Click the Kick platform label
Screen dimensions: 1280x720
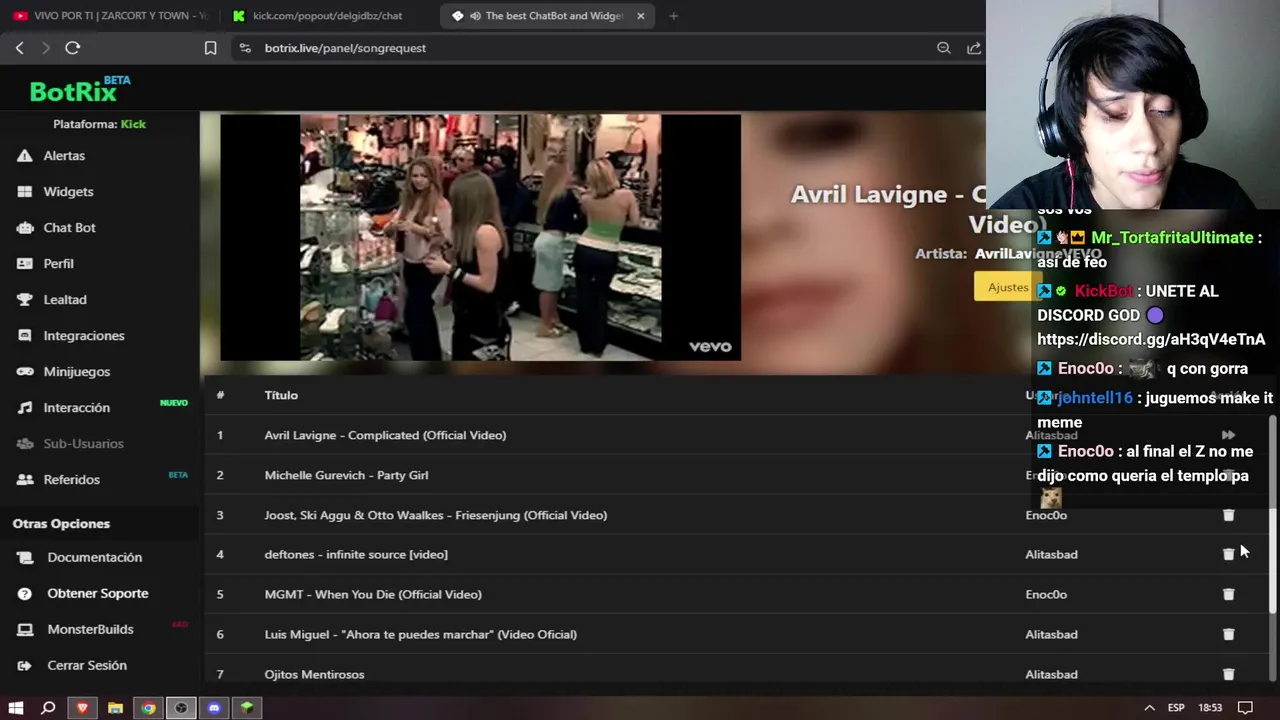click(x=133, y=124)
